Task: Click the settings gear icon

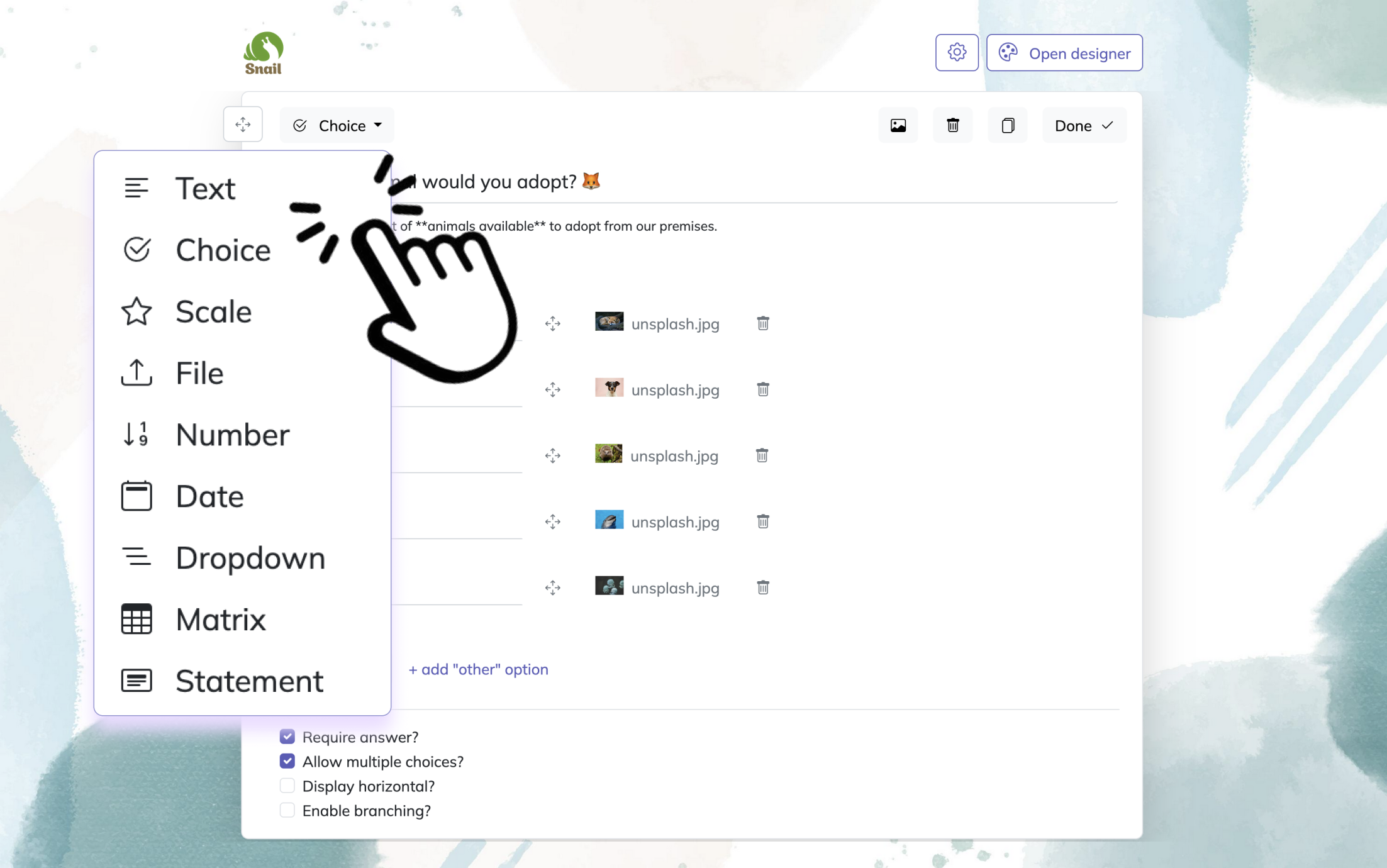Action: 956,53
